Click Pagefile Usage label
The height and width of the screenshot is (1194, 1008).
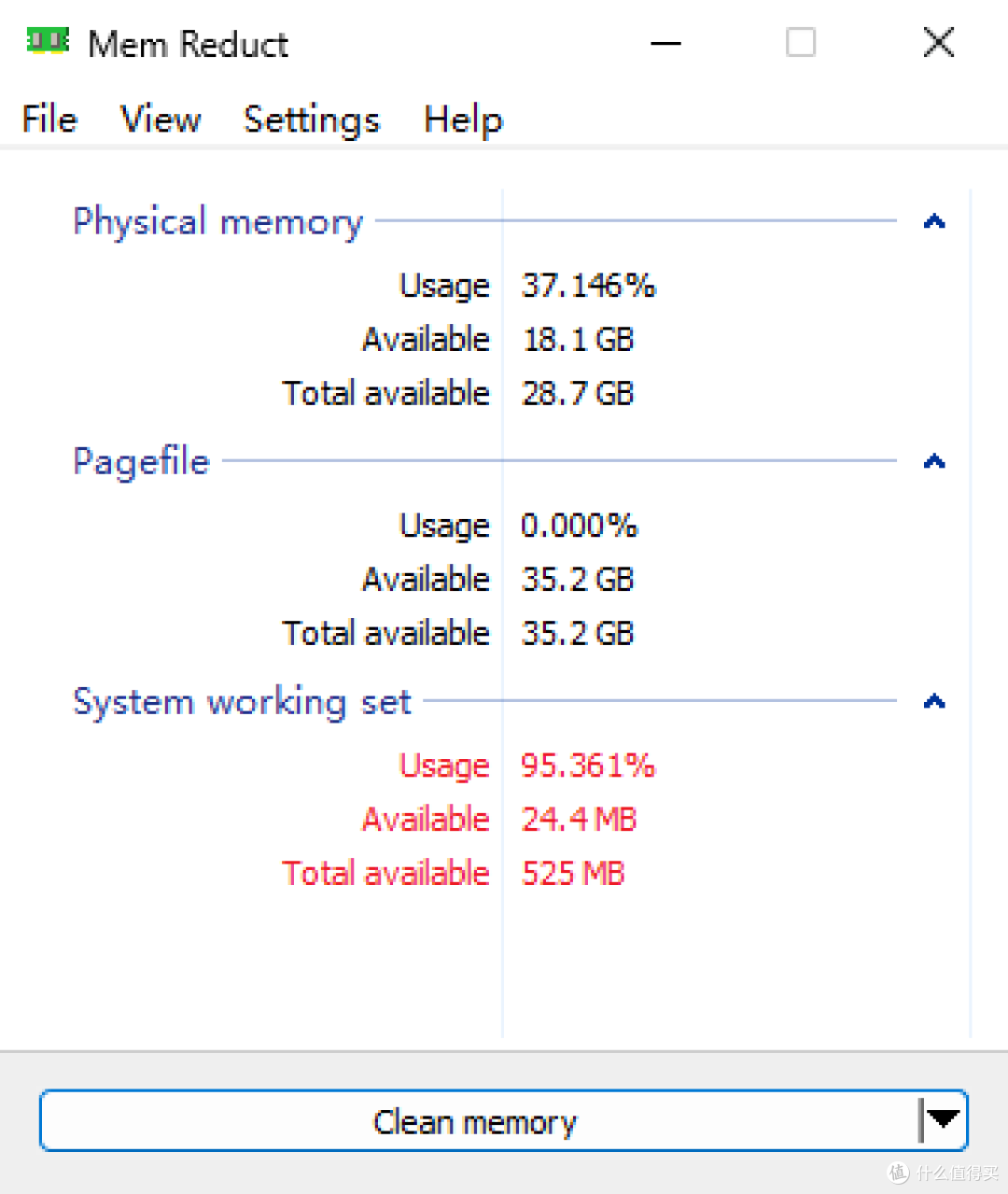444,526
